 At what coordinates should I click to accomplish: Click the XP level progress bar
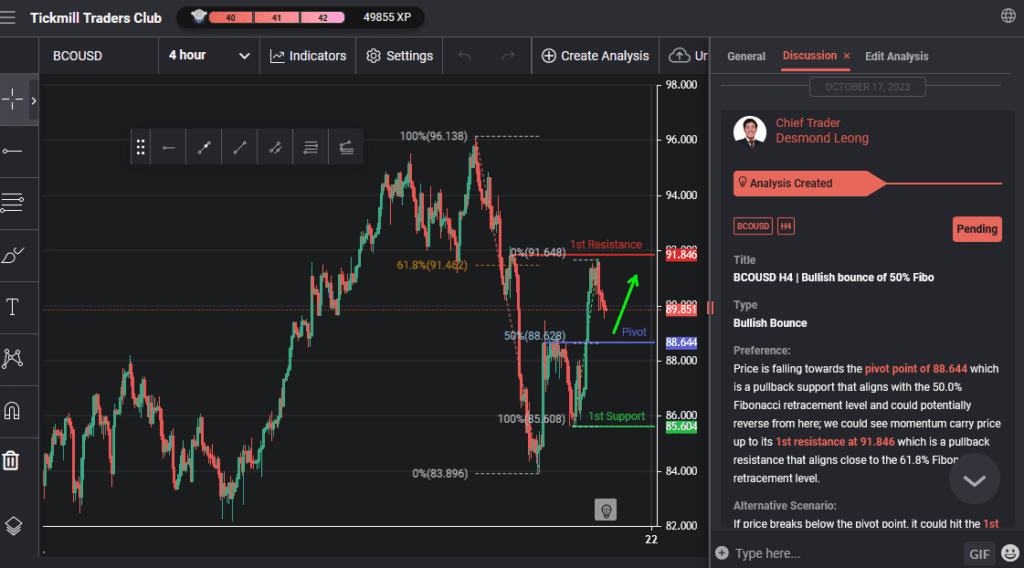coord(278,18)
